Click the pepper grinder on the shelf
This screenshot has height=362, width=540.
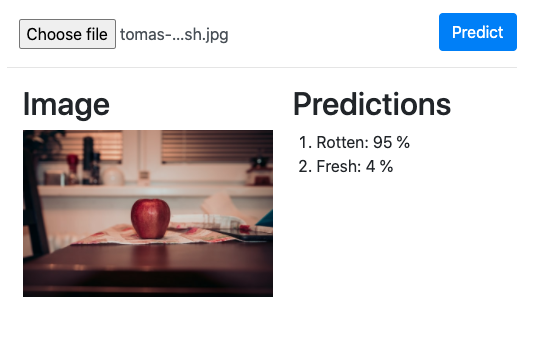89,159
